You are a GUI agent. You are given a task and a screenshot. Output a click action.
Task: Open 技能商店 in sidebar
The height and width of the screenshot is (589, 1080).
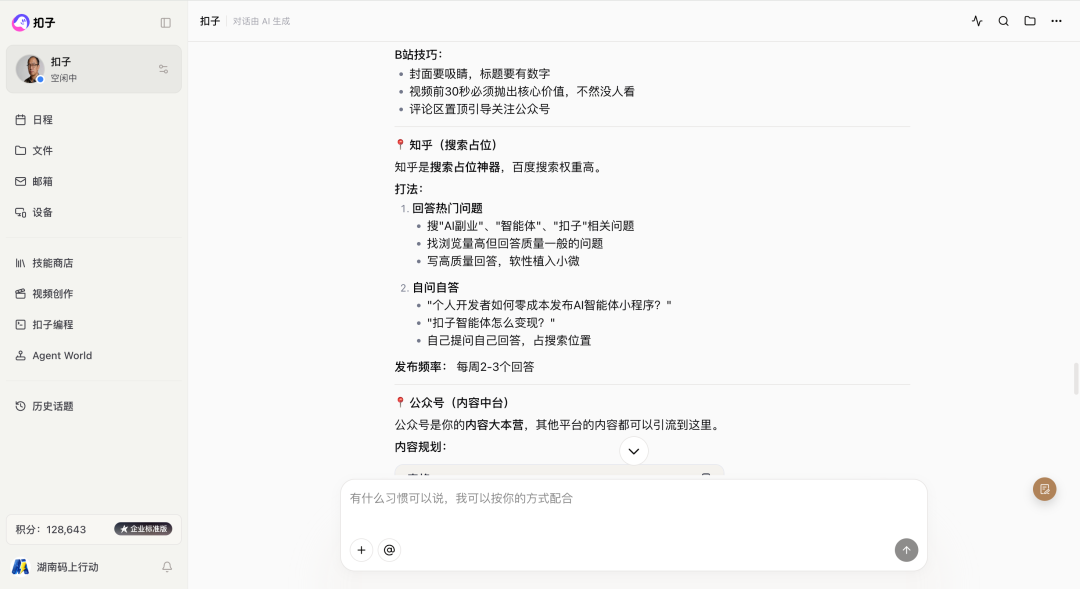[94, 263]
